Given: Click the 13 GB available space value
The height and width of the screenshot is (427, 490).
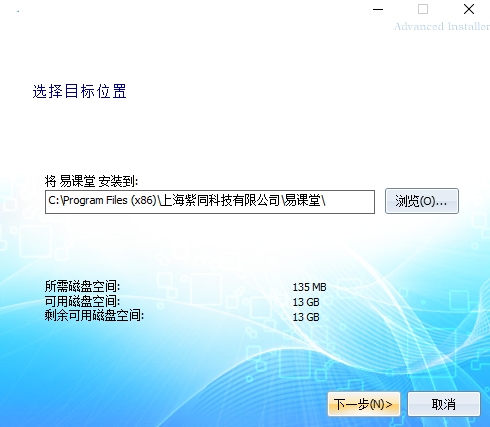Looking at the screenshot, I should point(306,302).
